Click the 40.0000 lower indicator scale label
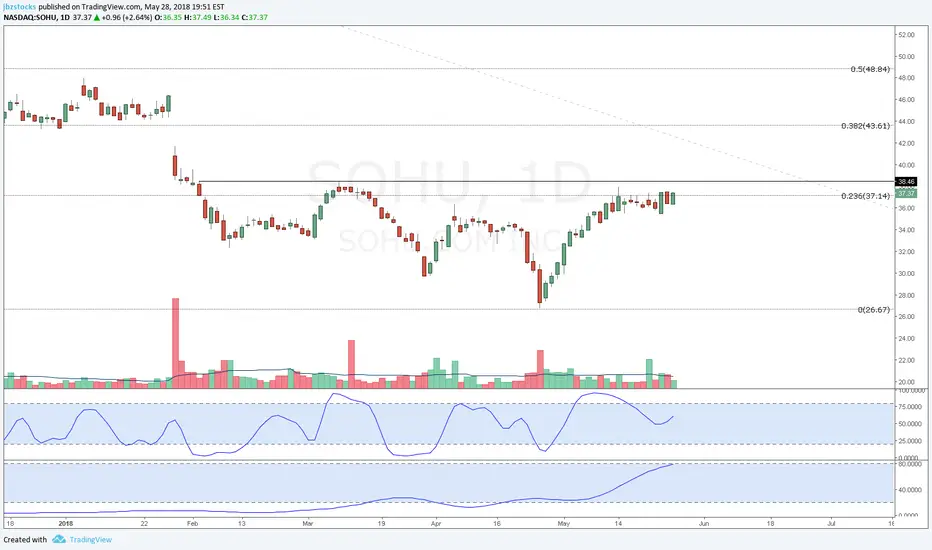Image resolution: width=932 pixels, height=550 pixels. point(909,490)
